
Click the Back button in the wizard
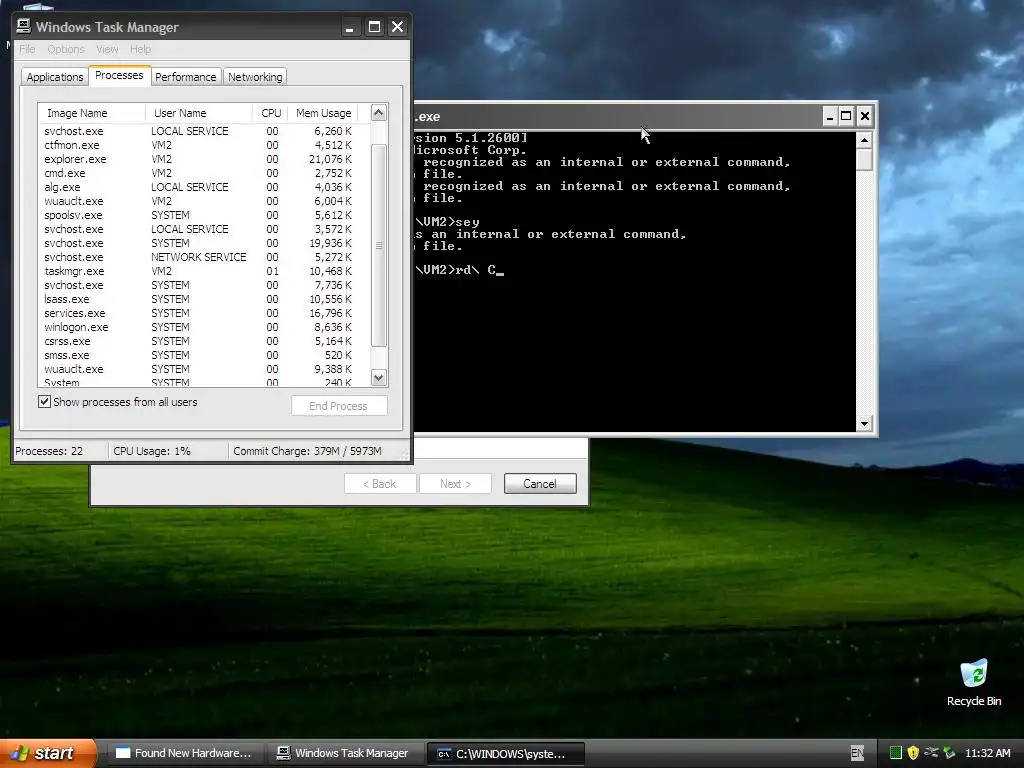coord(380,484)
